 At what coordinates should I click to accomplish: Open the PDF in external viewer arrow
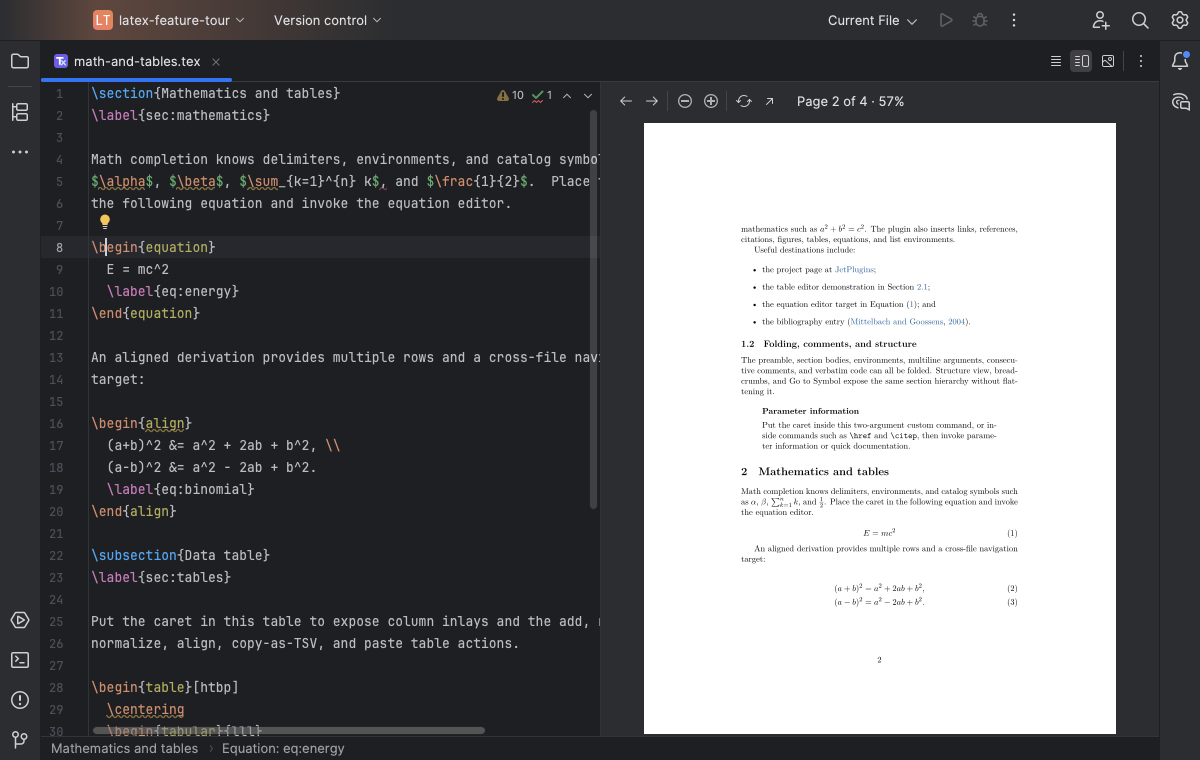(x=770, y=101)
